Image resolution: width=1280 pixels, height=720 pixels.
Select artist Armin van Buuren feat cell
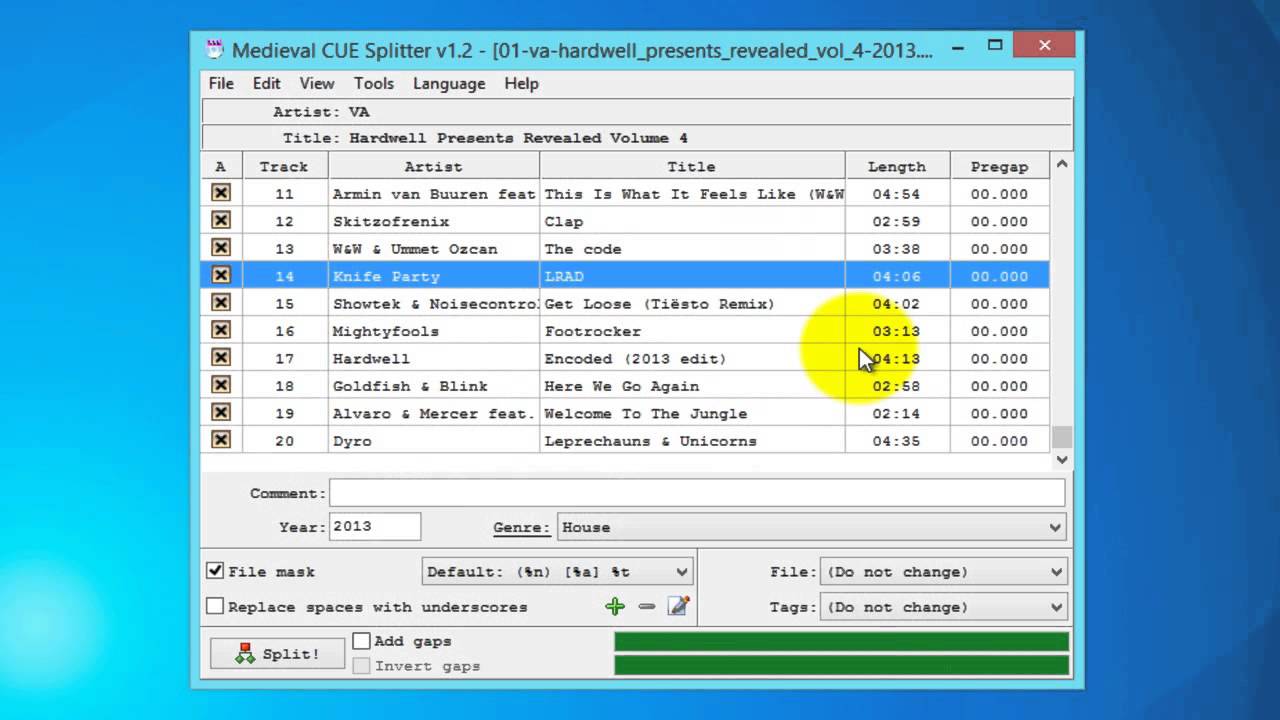tap(434, 194)
